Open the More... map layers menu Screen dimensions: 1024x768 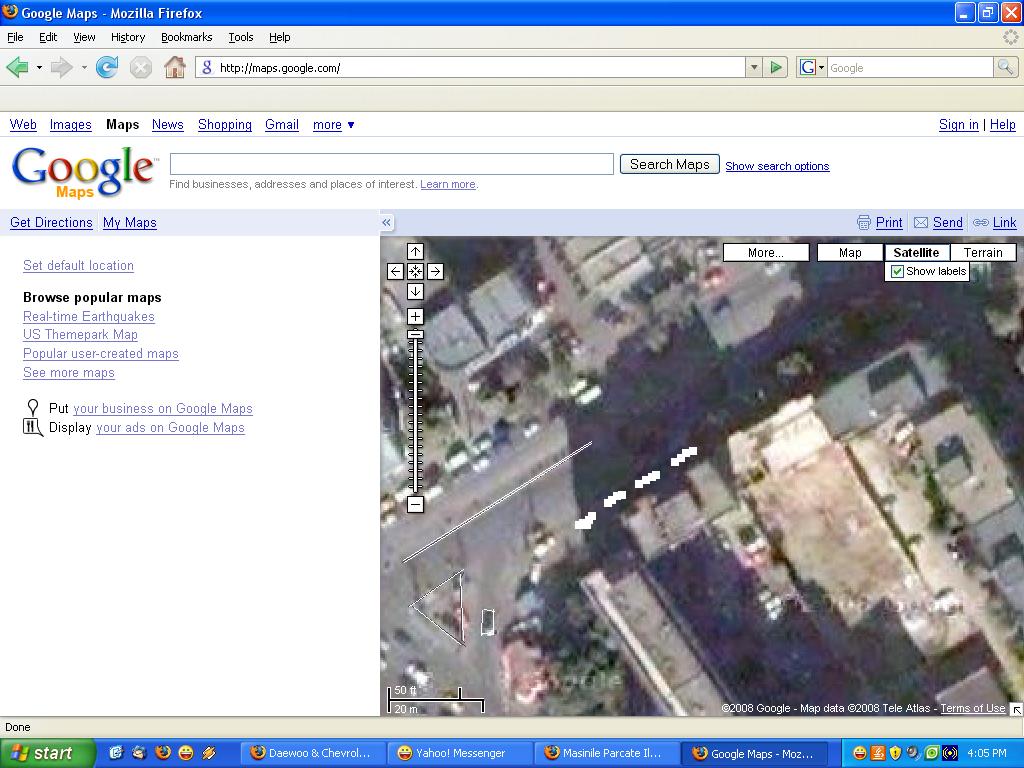[x=766, y=253]
